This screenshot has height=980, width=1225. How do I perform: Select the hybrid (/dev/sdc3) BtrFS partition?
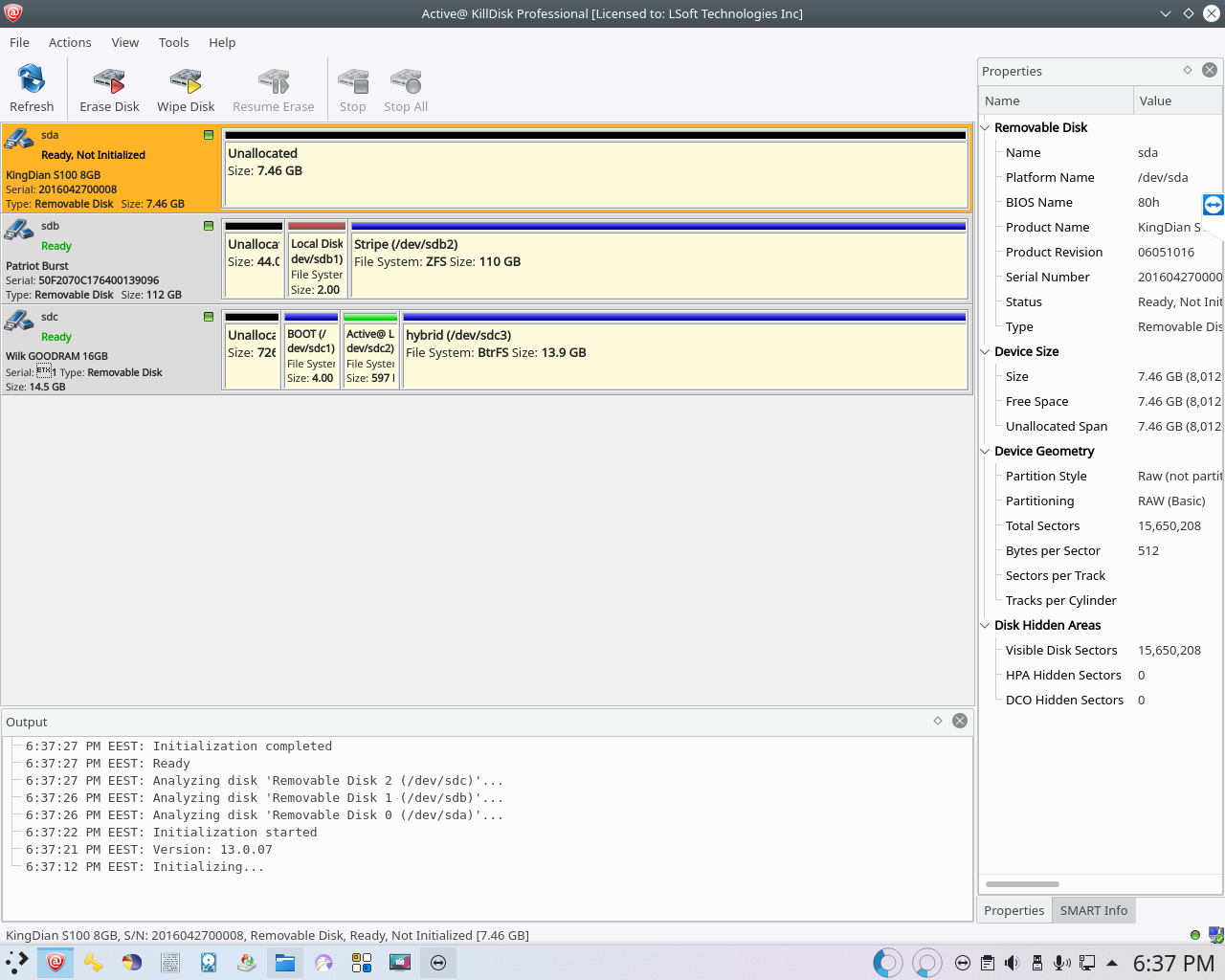point(684,350)
